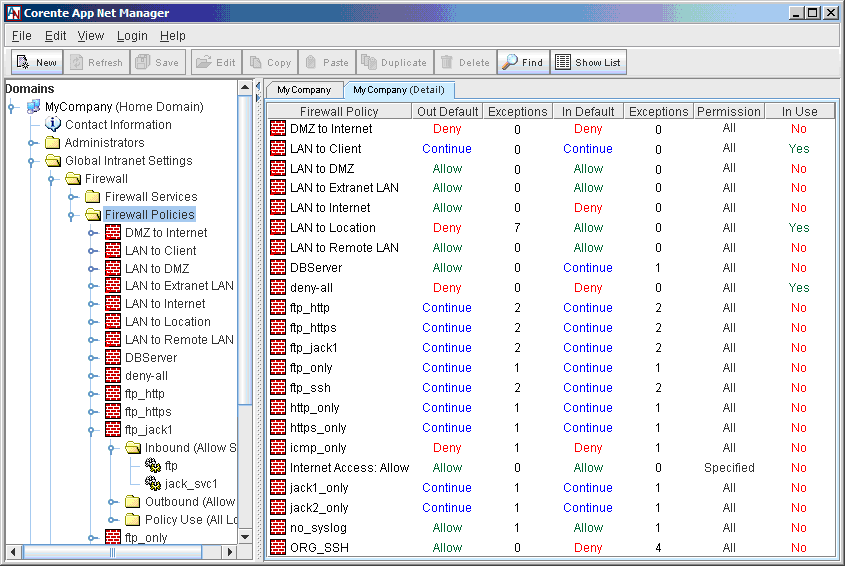Click firewall icon for LAN to DMZ row in table
Image resolution: width=845 pixels, height=566 pixels.
pos(278,168)
